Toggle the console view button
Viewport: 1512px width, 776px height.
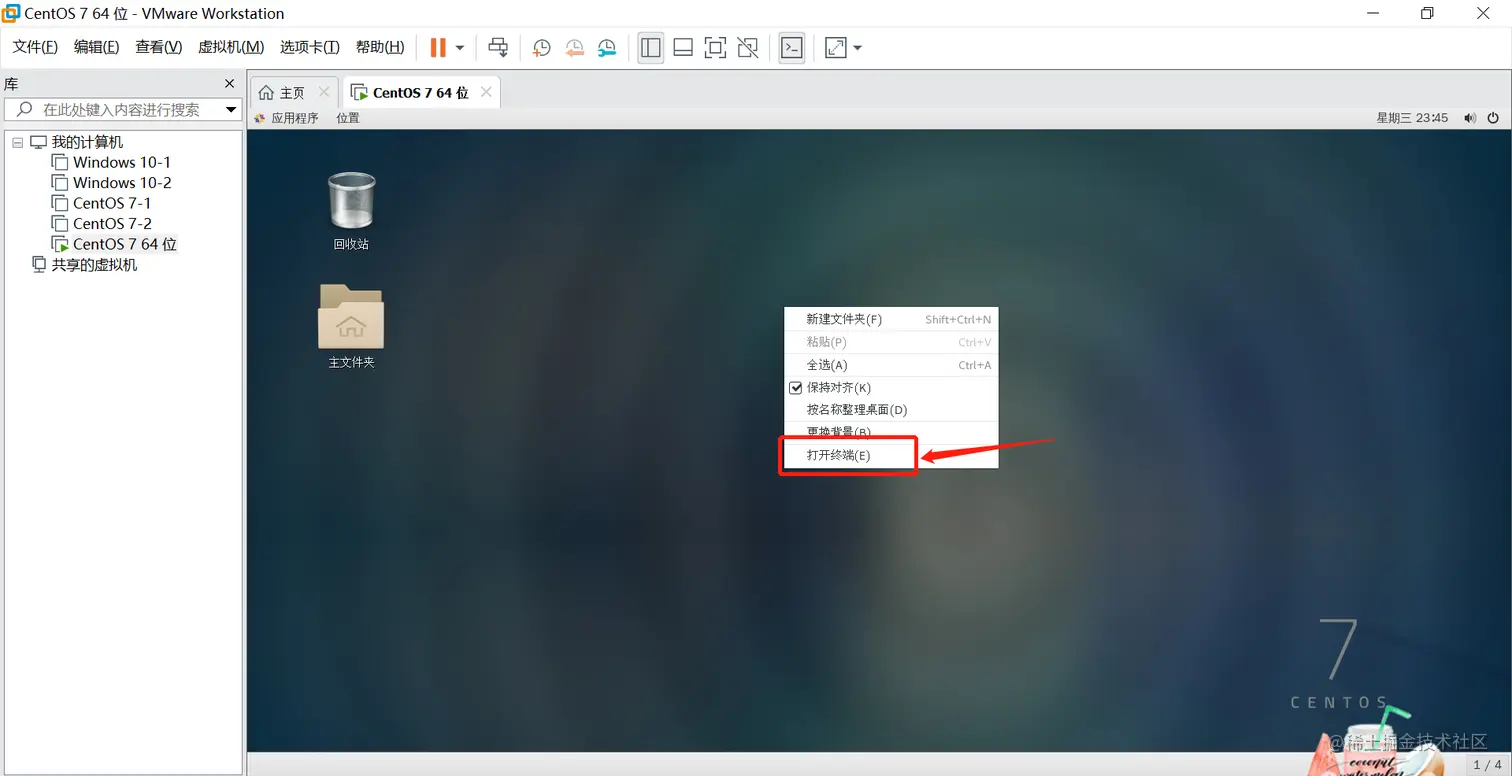pos(792,47)
